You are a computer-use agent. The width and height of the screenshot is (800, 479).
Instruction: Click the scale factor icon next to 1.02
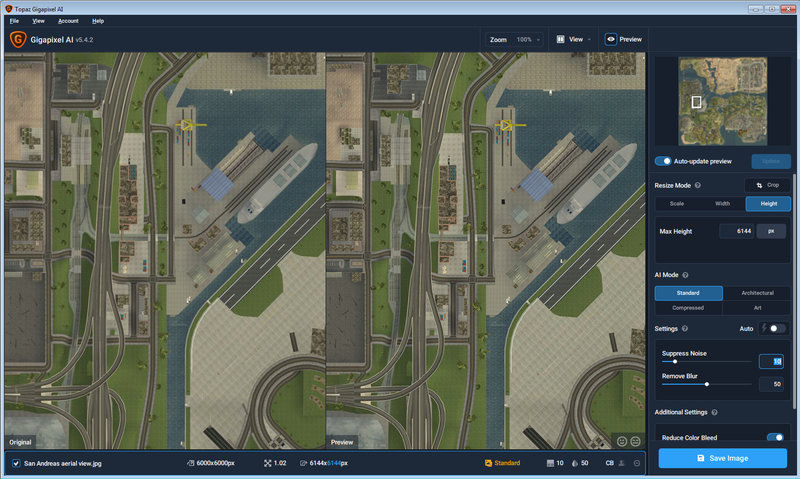[267, 463]
